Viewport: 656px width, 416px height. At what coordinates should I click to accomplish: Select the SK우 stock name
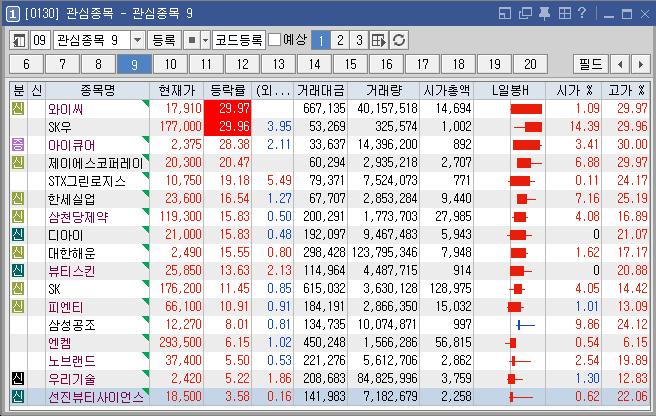[59, 127]
